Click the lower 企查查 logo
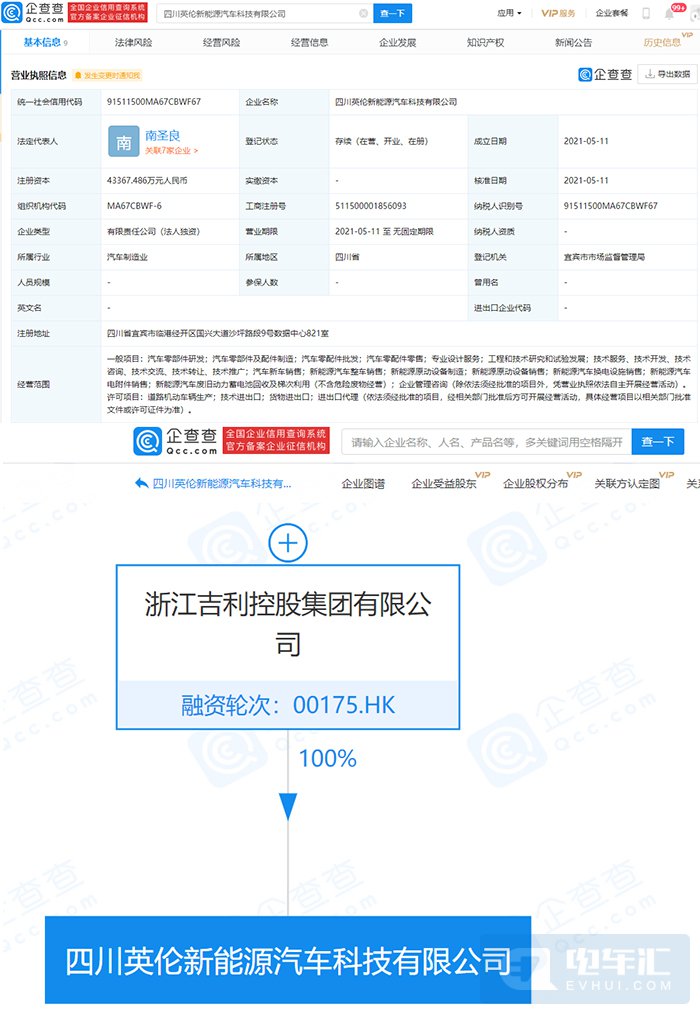The image size is (700, 1014). (175, 441)
